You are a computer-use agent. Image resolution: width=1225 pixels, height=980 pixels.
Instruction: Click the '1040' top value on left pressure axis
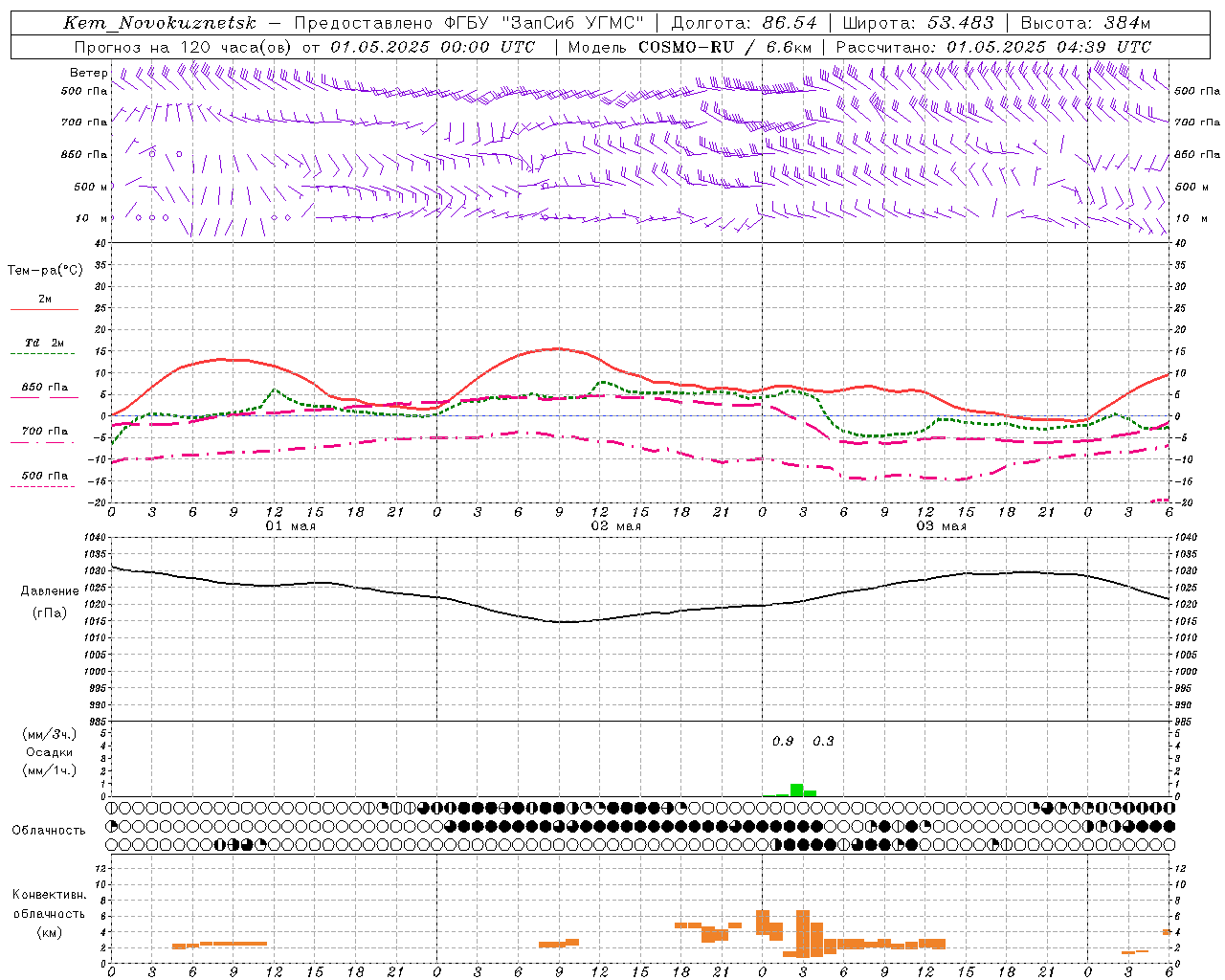[x=94, y=538]
